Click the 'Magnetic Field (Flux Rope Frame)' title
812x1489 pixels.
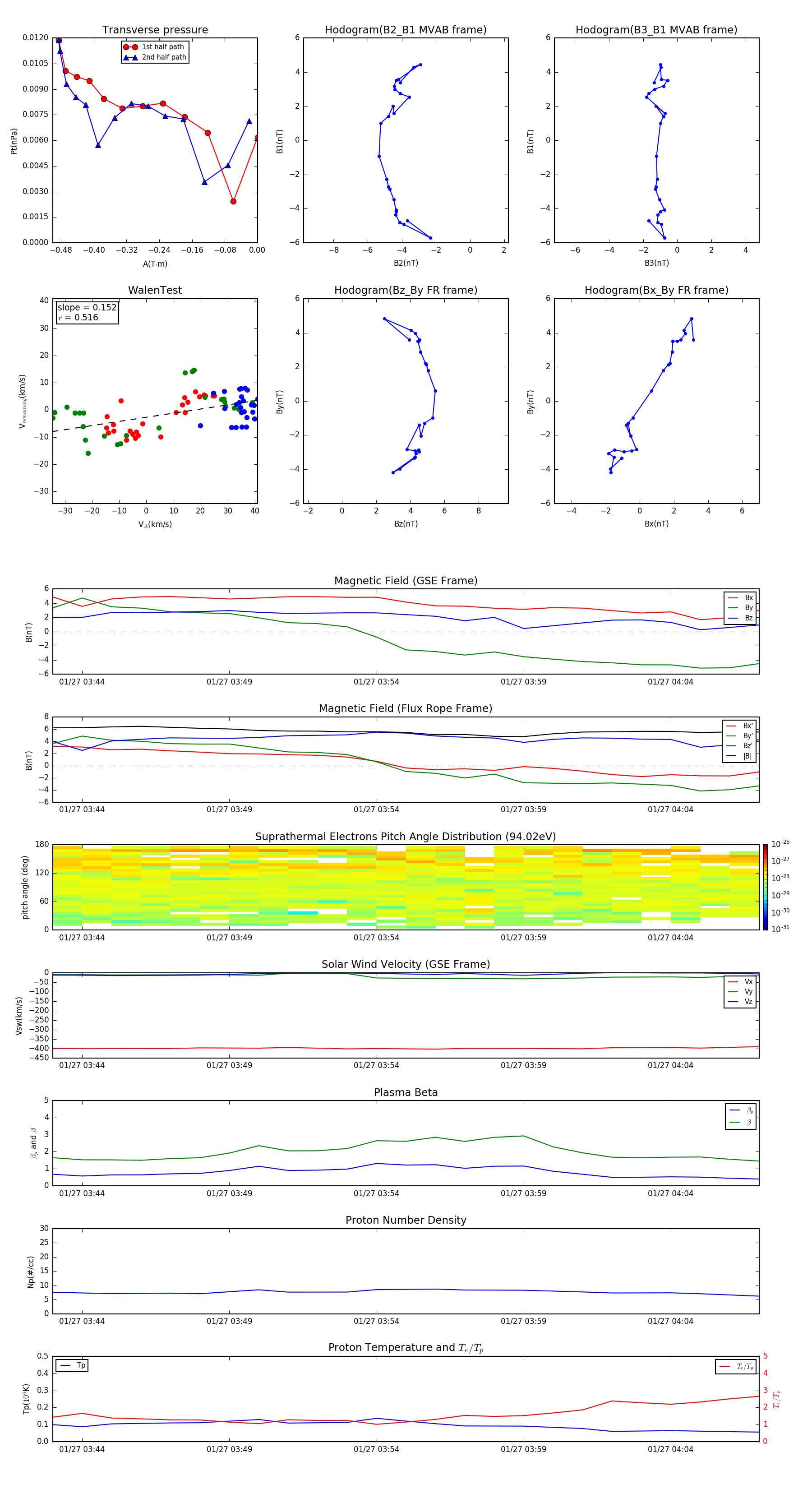tap(406, 708)
